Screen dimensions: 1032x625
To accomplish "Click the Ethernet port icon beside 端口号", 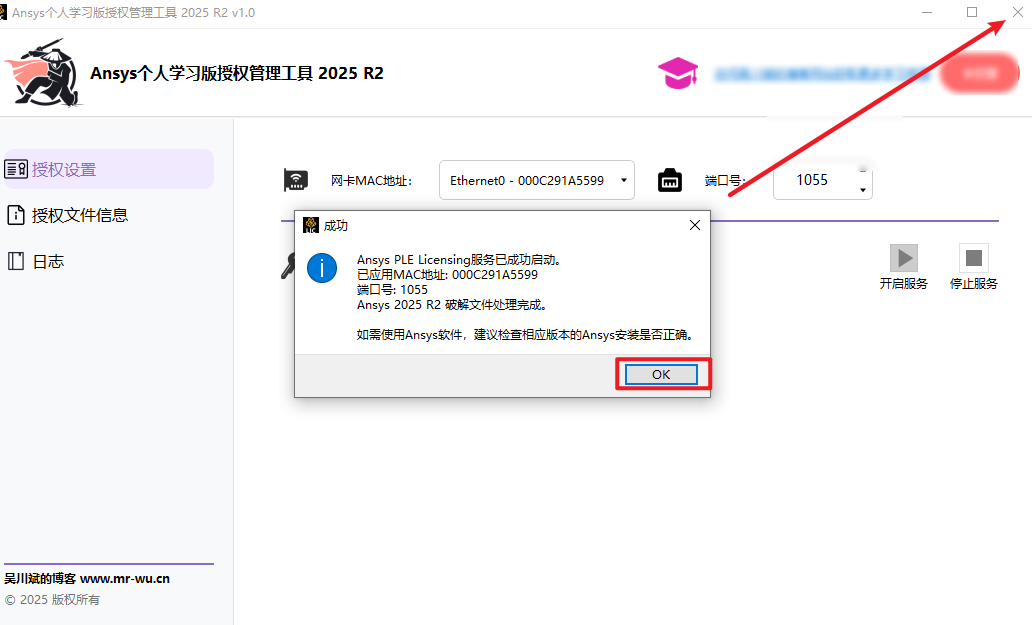I will coord(669,180).
